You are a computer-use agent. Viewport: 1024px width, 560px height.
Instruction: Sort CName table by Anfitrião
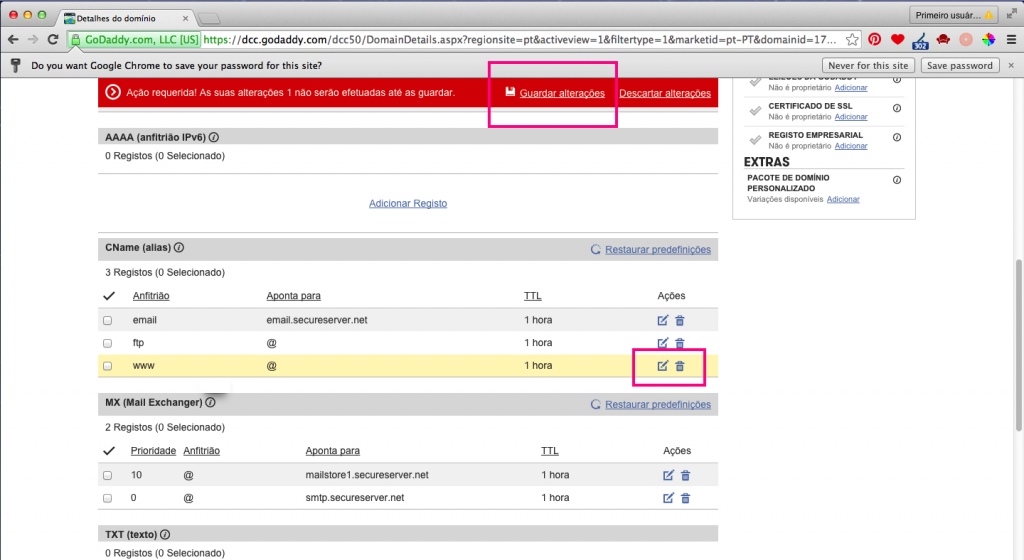coord(151,296)
